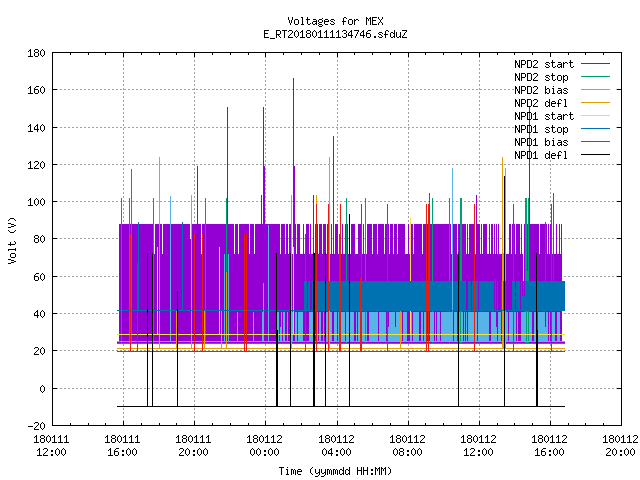This screenshot has width=640, height=480.
Task: Click the "180112 12:00" x-axis tick label
Action: pos(478,446)
